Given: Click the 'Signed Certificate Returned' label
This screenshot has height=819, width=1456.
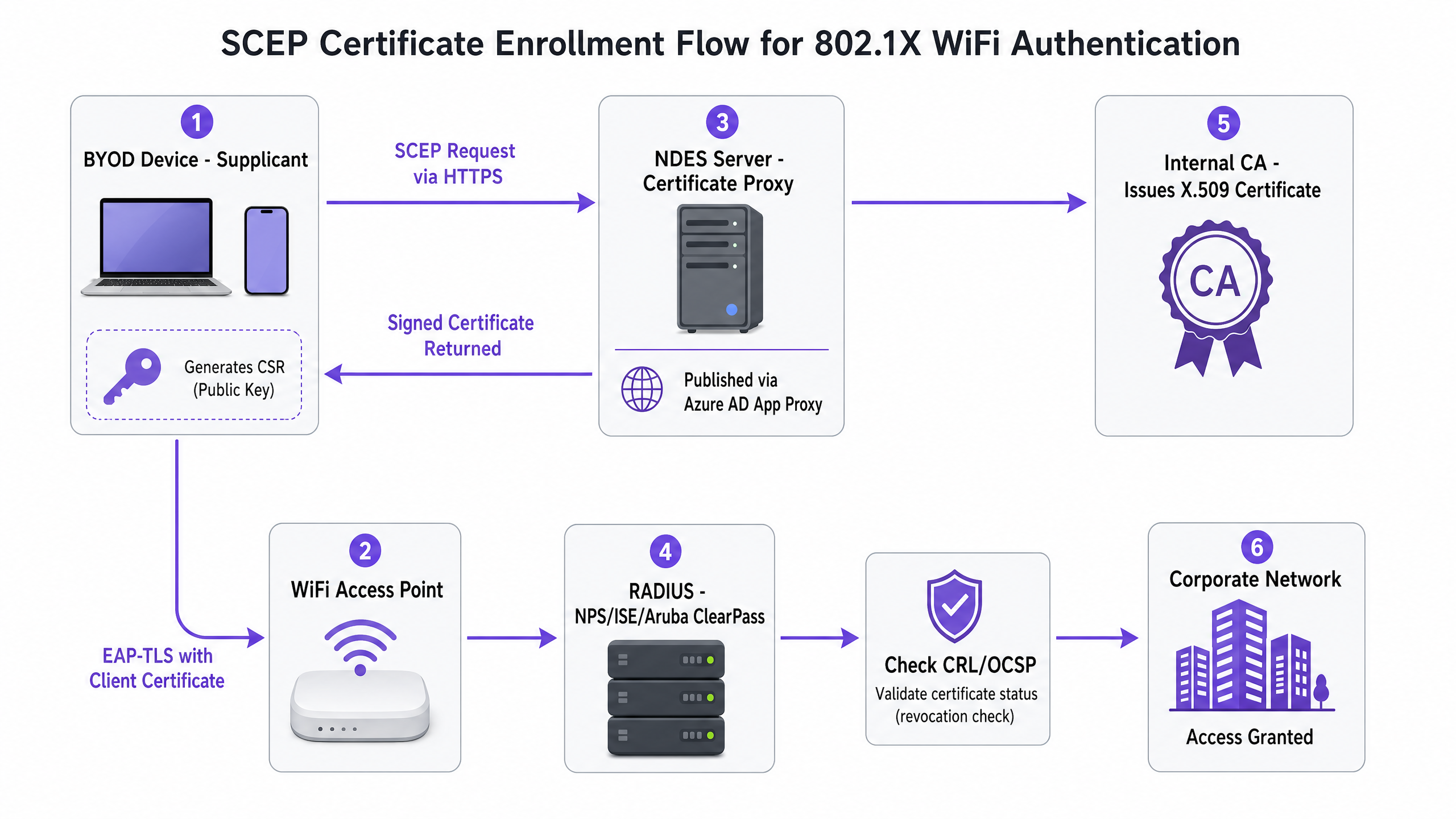Looking at the screenshot, I should [x=461, y=336].
